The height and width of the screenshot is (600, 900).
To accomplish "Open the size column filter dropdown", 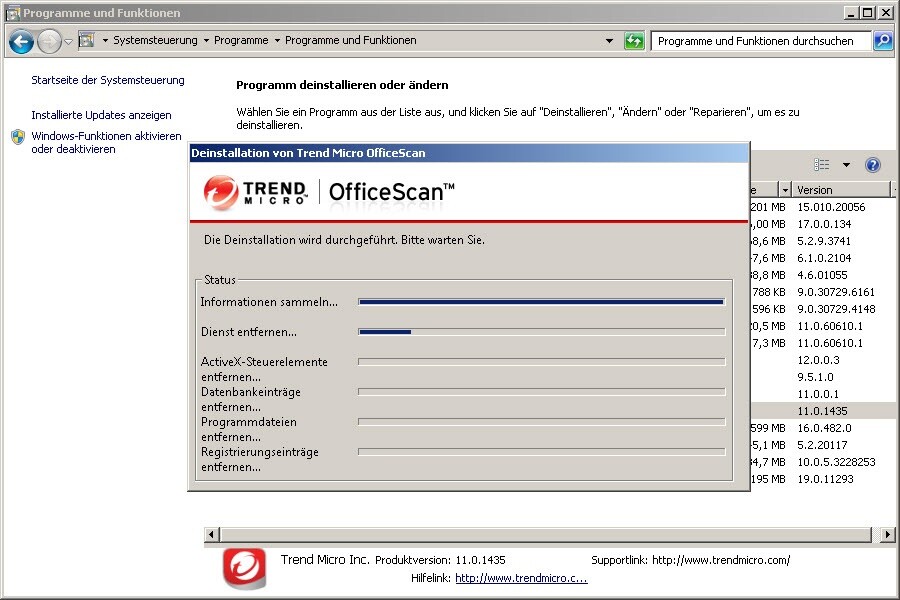I will pos(785,190).
